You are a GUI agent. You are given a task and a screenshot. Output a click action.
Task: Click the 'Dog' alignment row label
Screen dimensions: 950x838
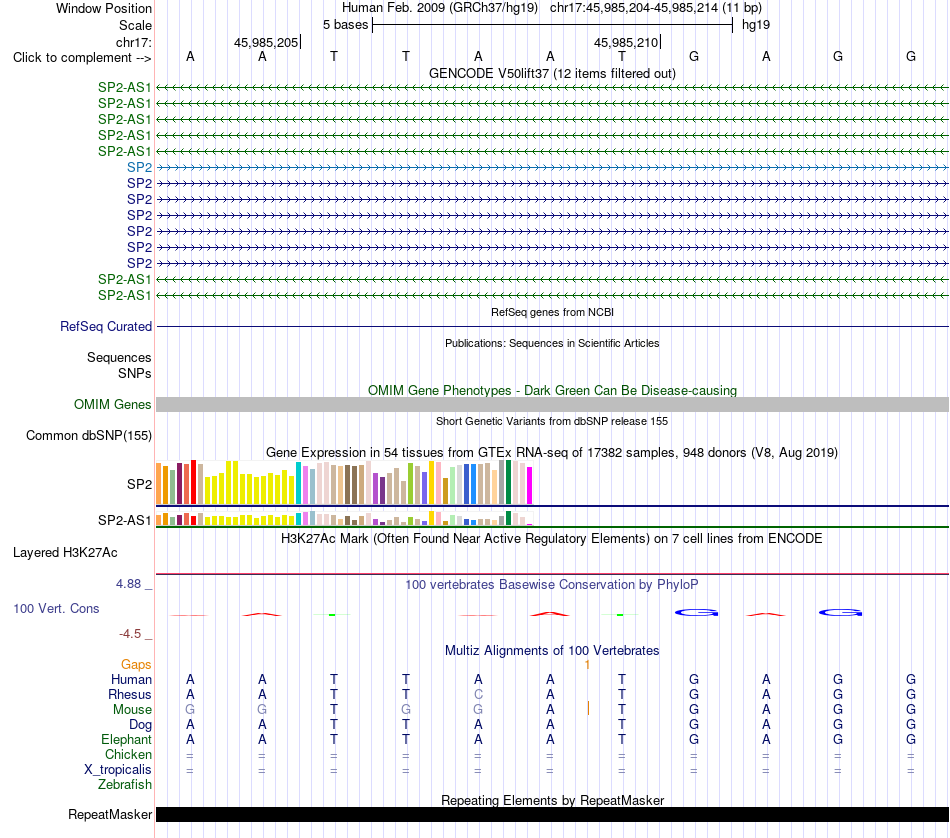(x=140, y=725)
